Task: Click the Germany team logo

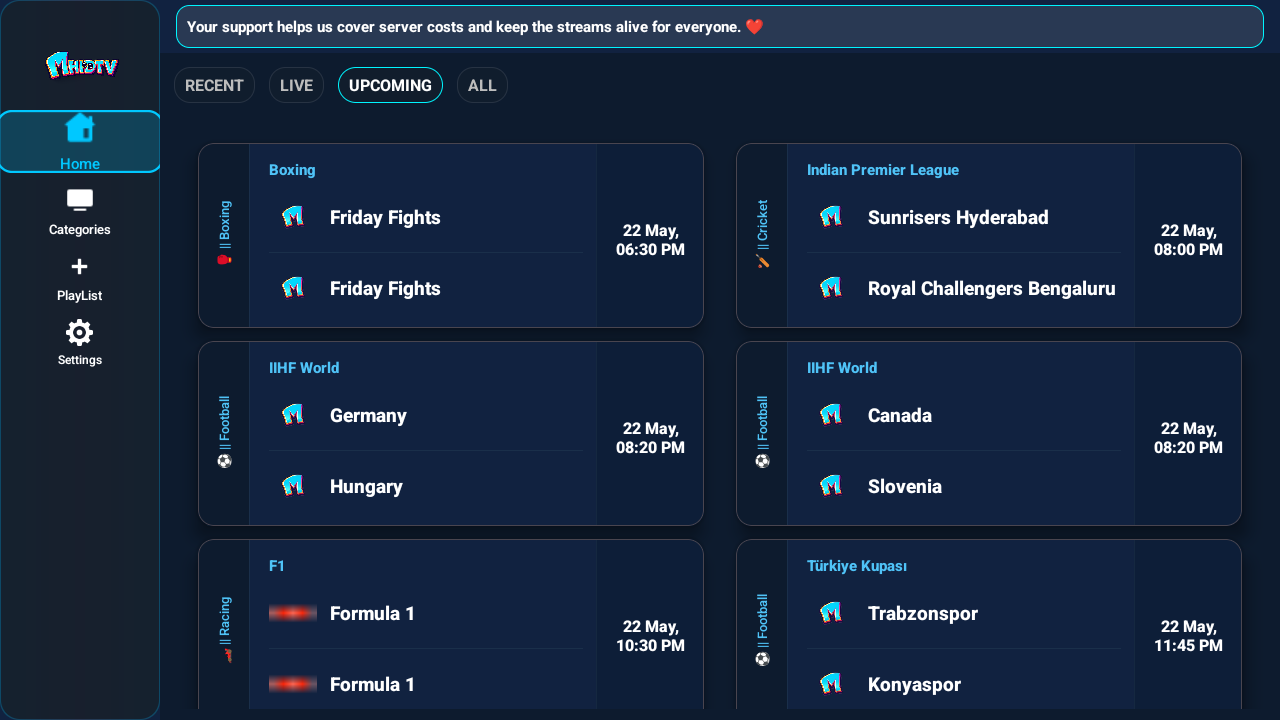Action: tap(293, 415)
